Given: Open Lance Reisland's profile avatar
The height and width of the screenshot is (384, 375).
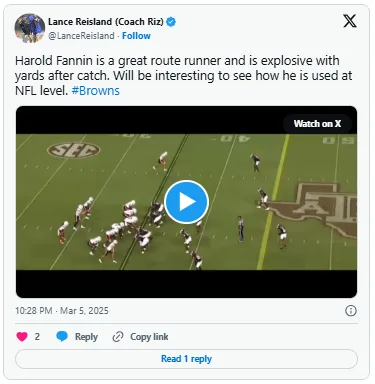Looking at the screenshot, I should coord(30,28).
